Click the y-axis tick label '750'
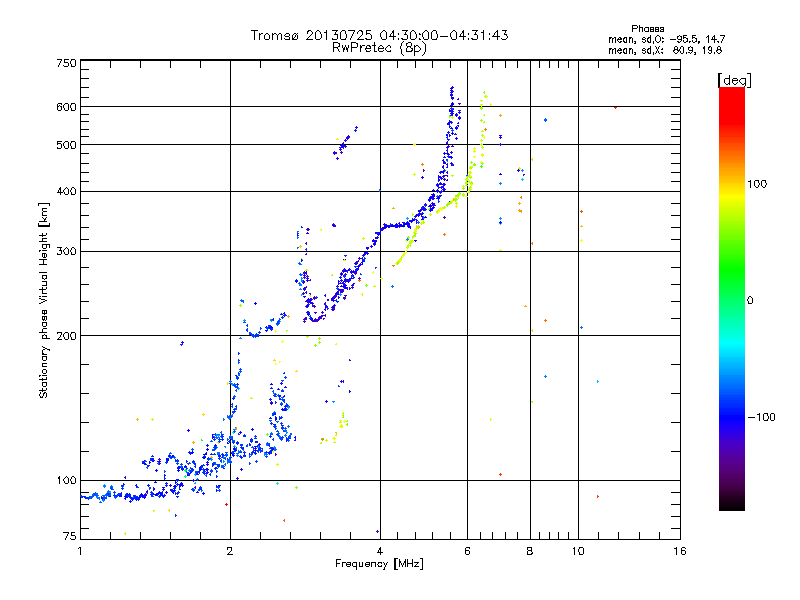800x600 pixels. pyautogui.click(x=66, y=63)
